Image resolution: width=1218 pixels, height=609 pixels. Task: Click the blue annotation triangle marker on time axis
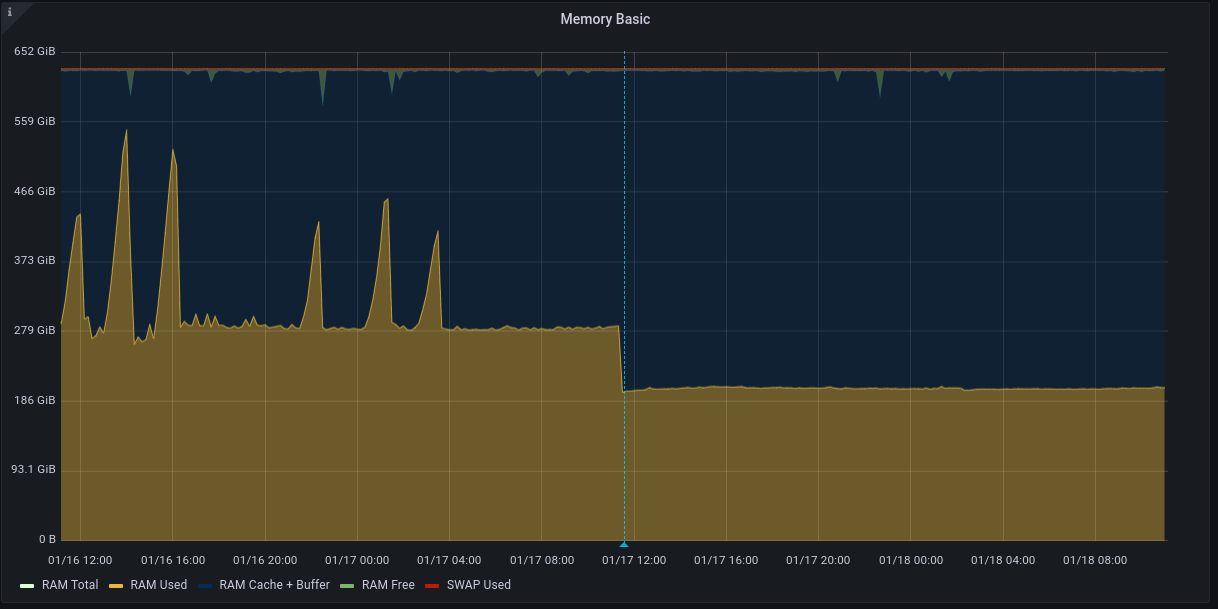tap(624, 544)
